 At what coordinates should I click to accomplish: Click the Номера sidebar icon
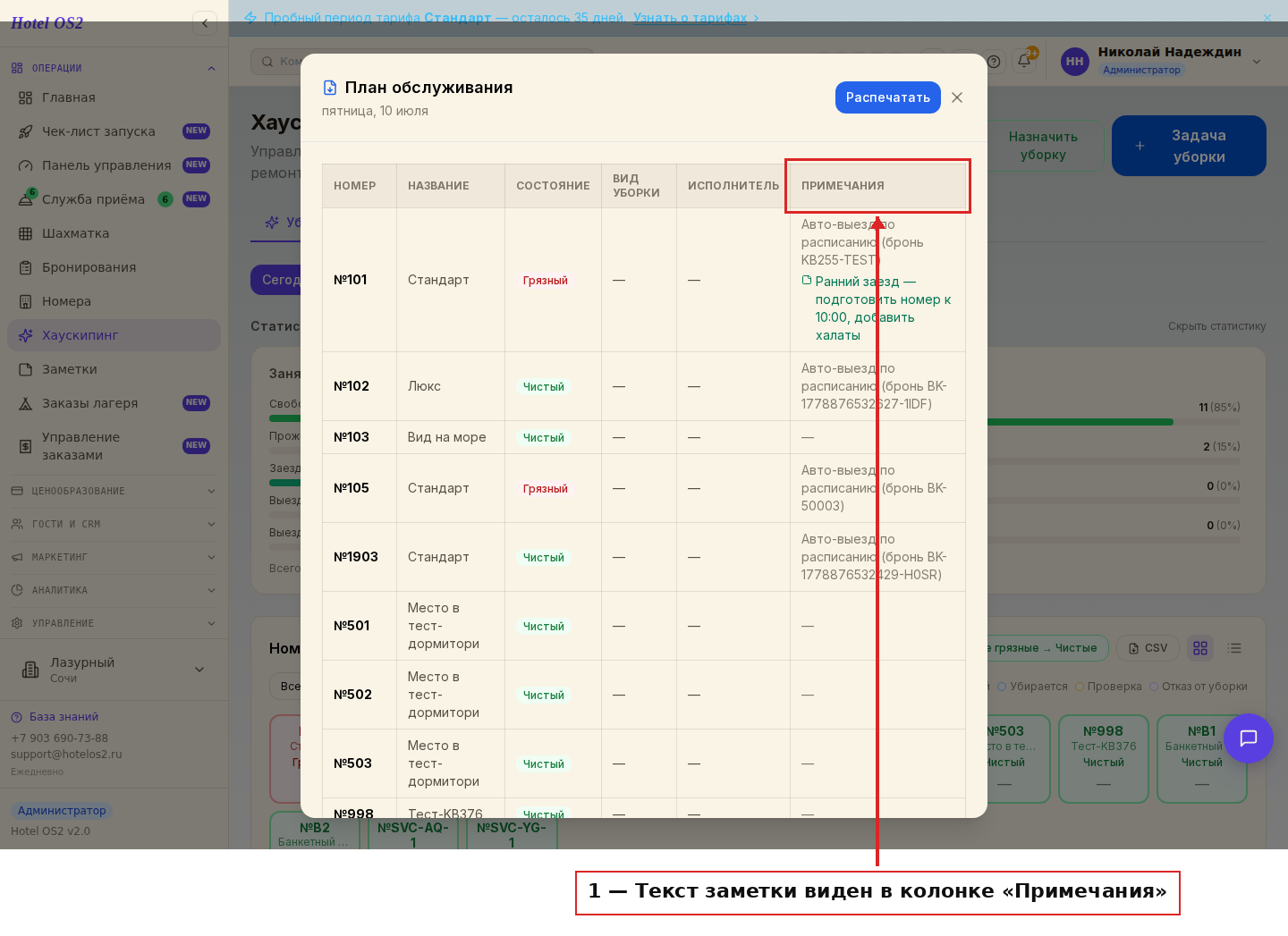coord(25,301)
